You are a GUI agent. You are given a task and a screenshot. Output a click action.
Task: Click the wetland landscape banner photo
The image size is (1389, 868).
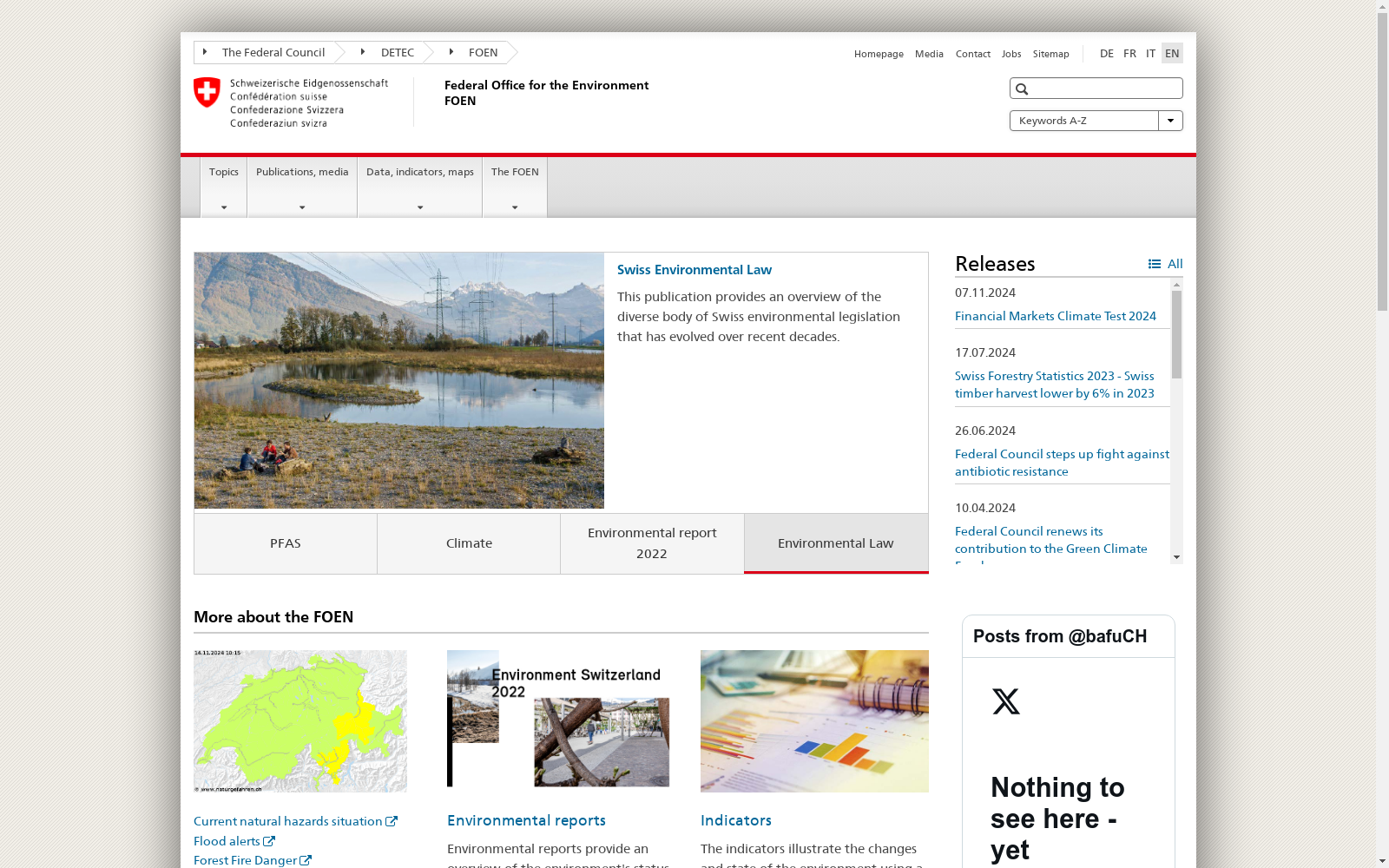tap(399, 380)
